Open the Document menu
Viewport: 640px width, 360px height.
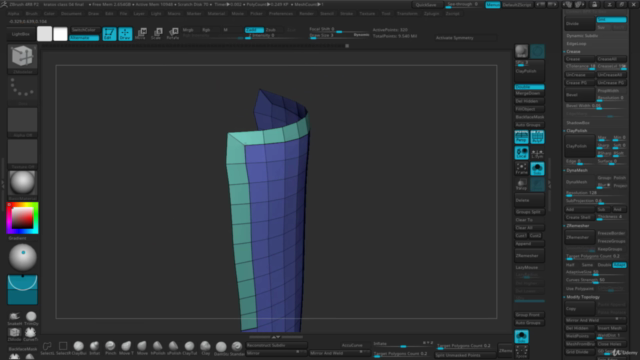tap(71, 13)
